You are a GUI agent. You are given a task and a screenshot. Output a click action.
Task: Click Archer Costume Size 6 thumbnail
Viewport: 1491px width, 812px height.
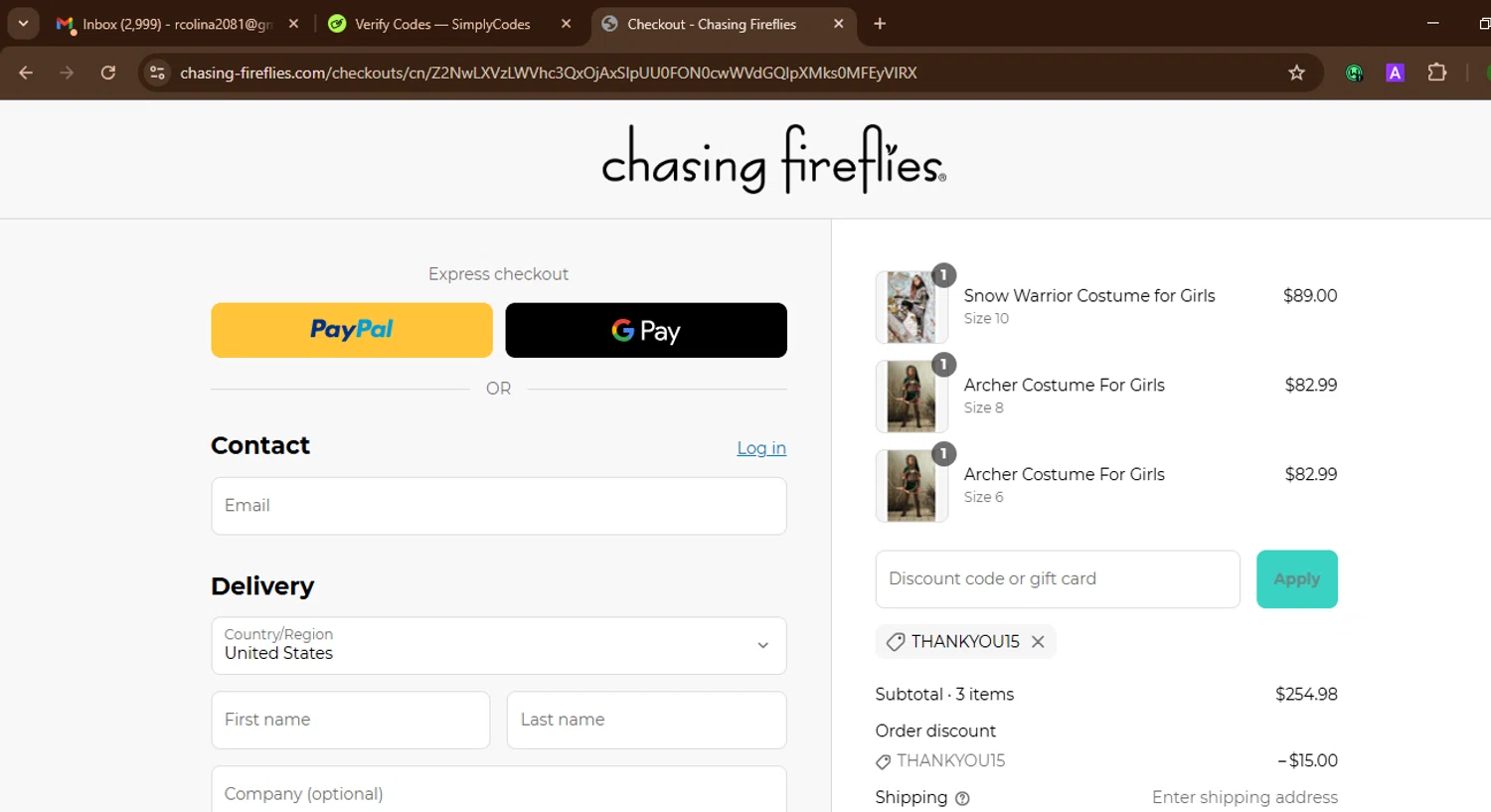click(911, 486)
